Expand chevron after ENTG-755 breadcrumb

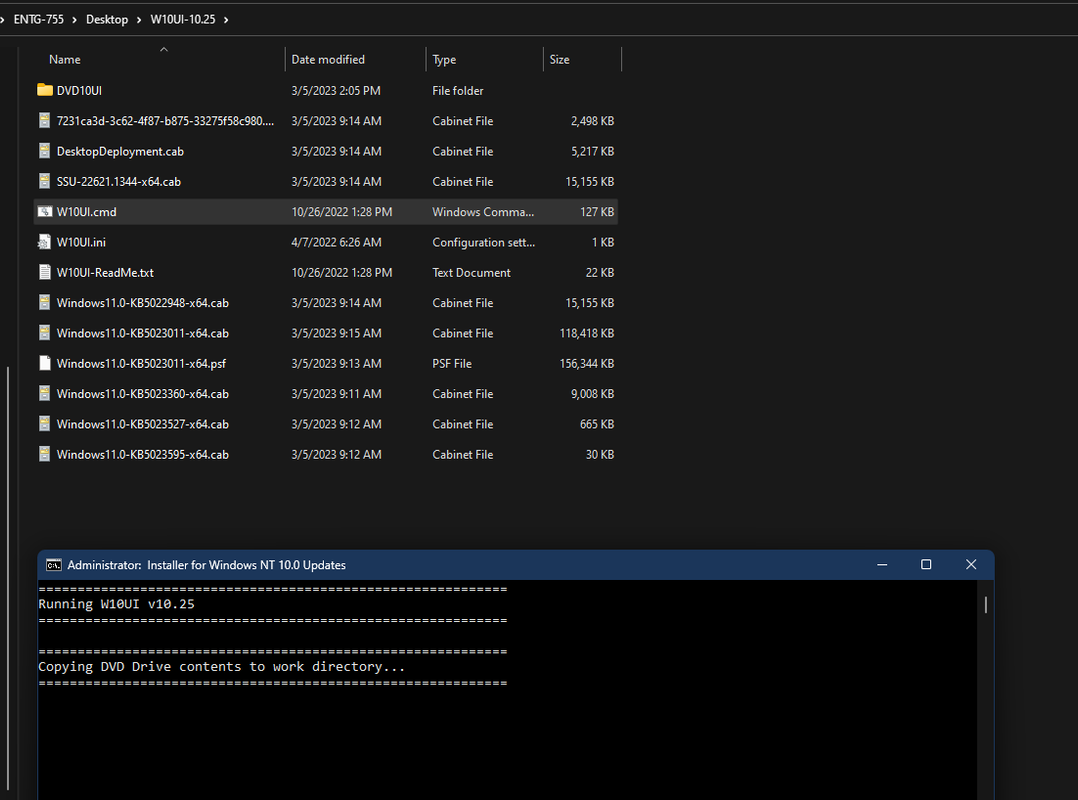pyautogui.click(x=74, y=19)
